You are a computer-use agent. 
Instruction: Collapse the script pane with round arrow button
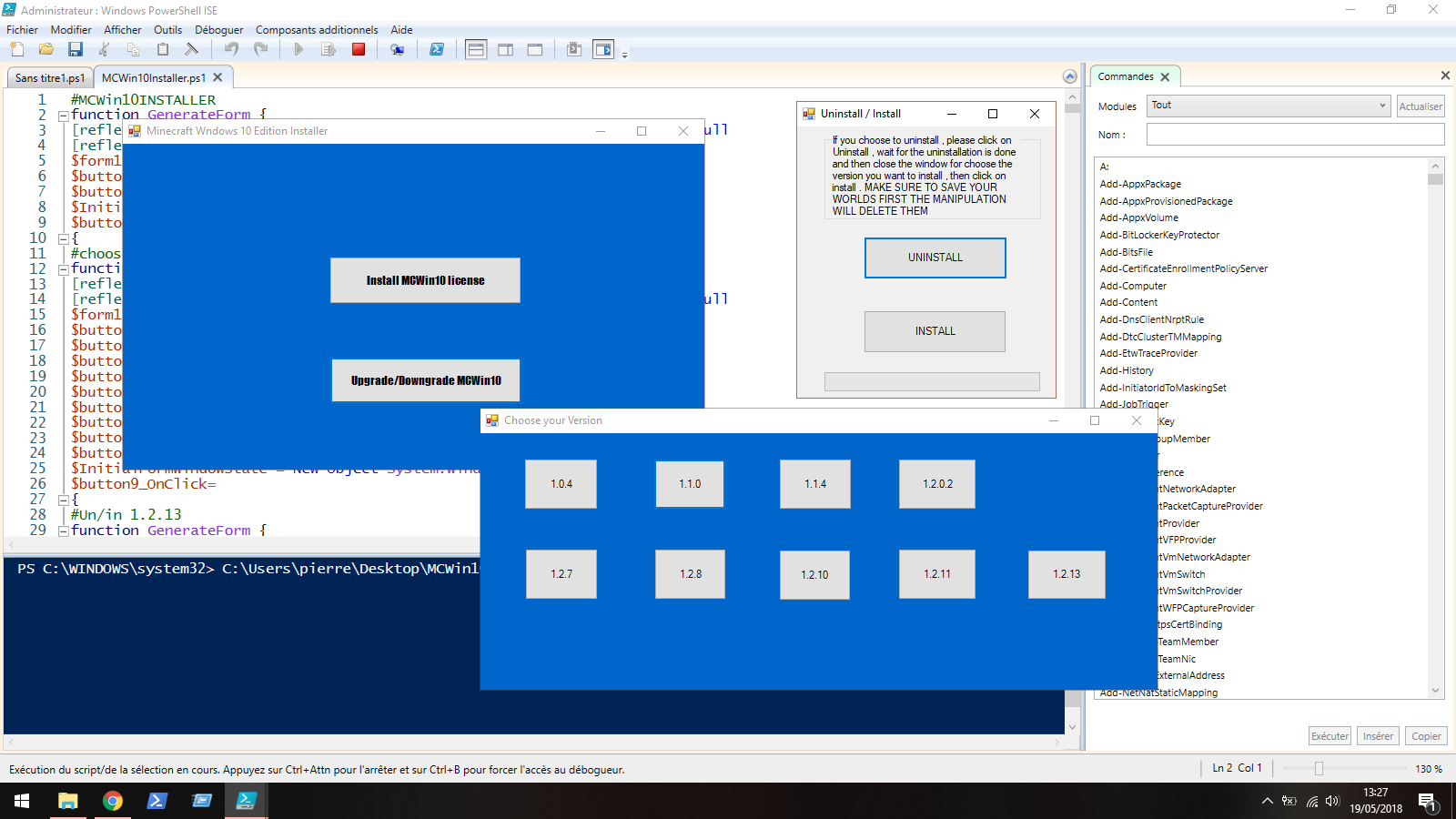pyautogui.click(x=1070, y=76)
